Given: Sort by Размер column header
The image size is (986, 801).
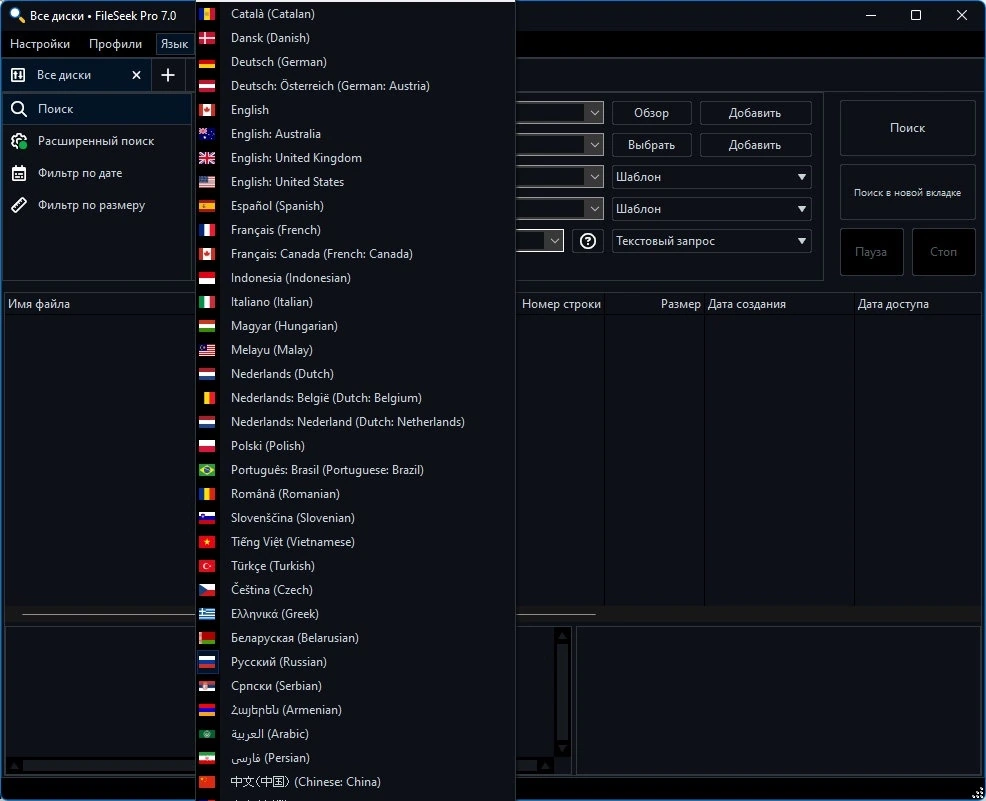Looking at the screenshot, I should (x=655, y=304).
